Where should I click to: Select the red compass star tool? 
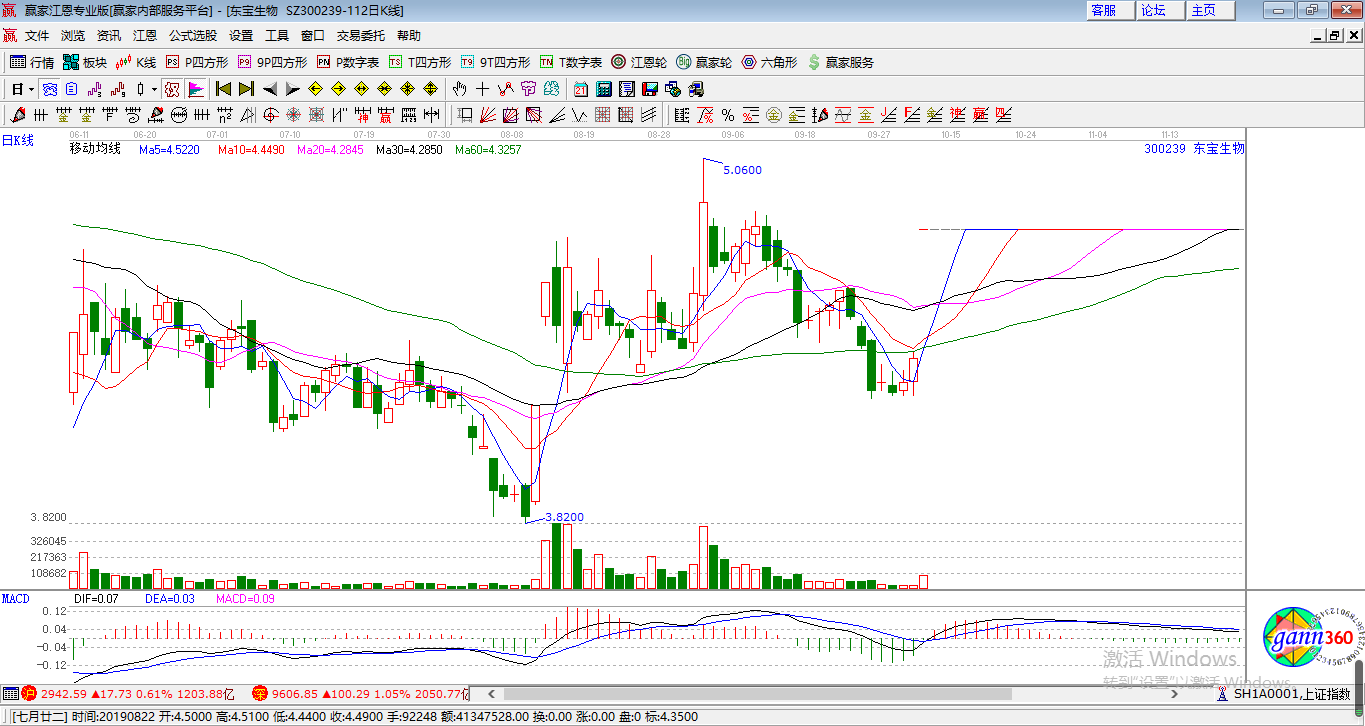(x=294, y=115)
